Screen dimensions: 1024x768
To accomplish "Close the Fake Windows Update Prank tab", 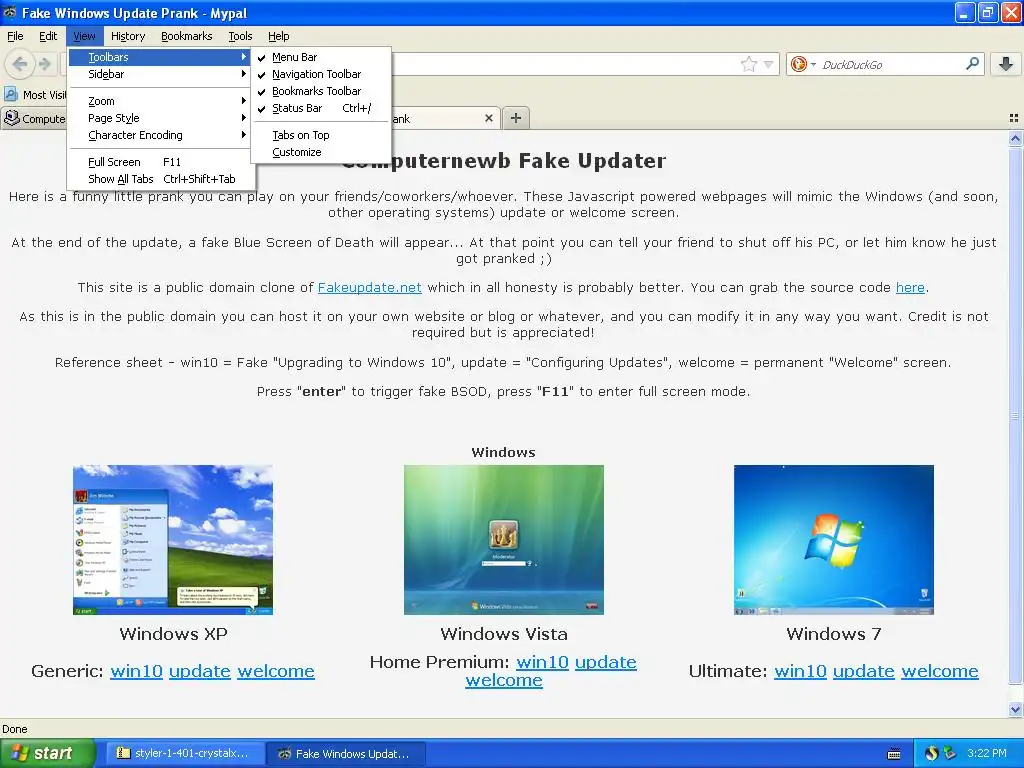I will click(x=488, y=118).
